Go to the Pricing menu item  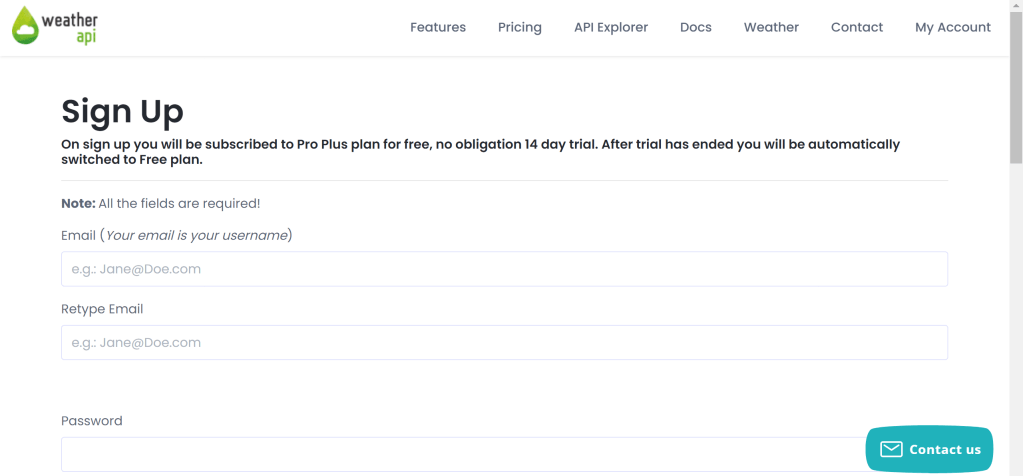coord(520,27)
